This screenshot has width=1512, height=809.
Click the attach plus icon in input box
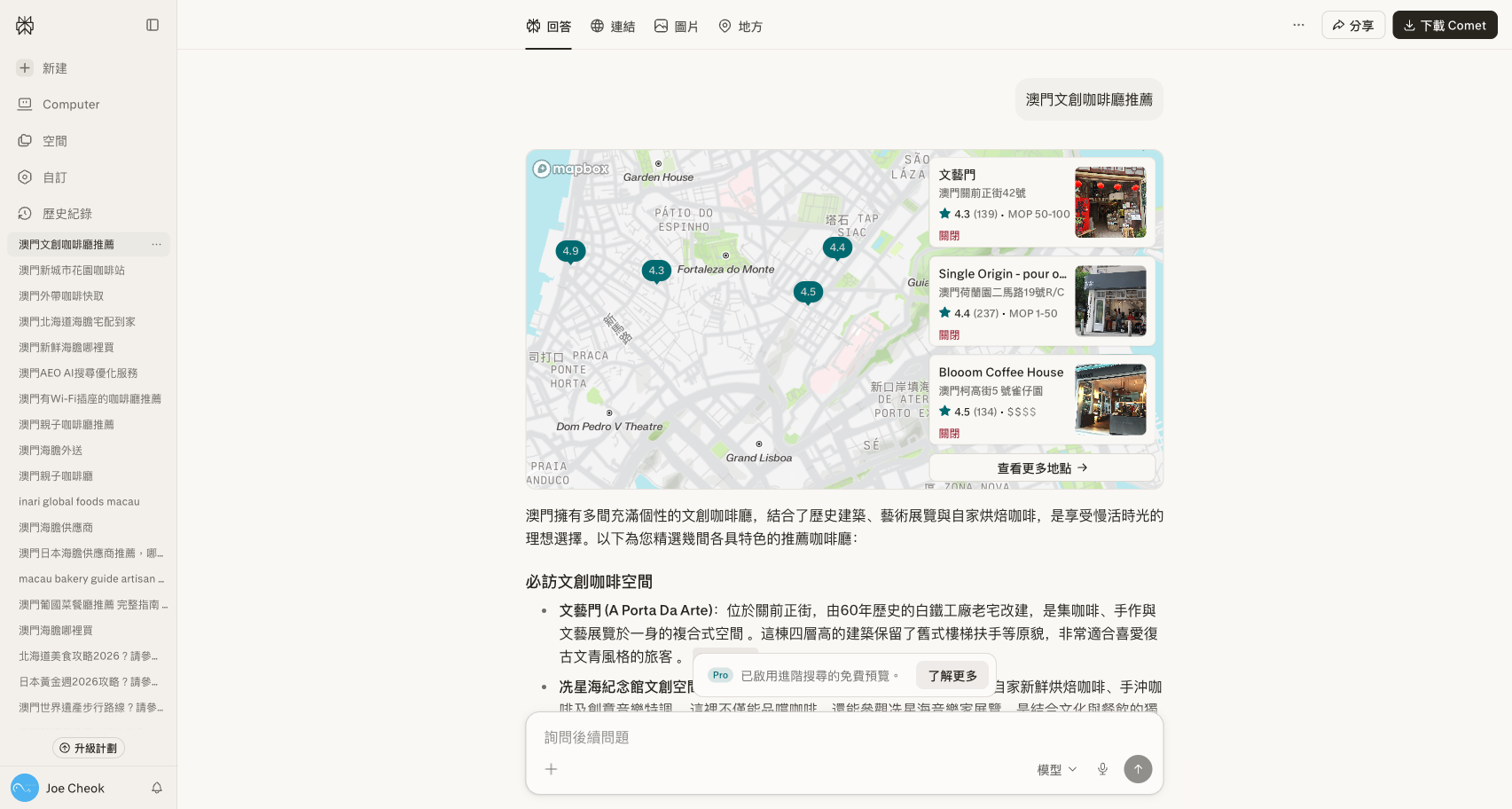pos(551,769)
